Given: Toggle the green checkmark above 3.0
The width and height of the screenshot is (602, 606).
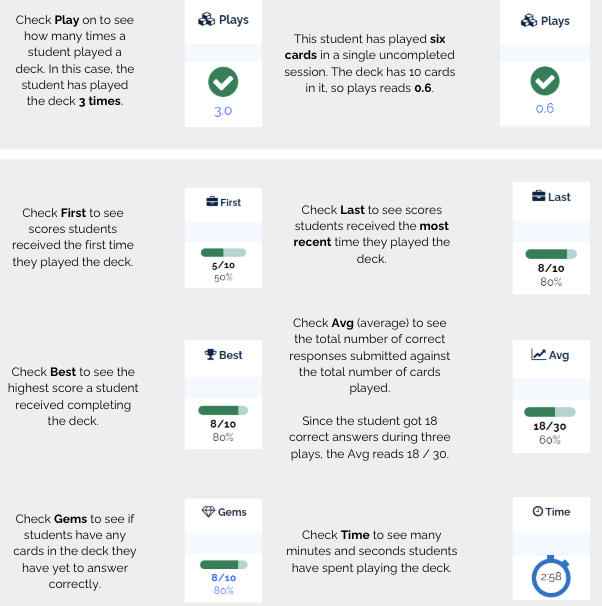Looking at the screenshot, I should pos(223,82).
